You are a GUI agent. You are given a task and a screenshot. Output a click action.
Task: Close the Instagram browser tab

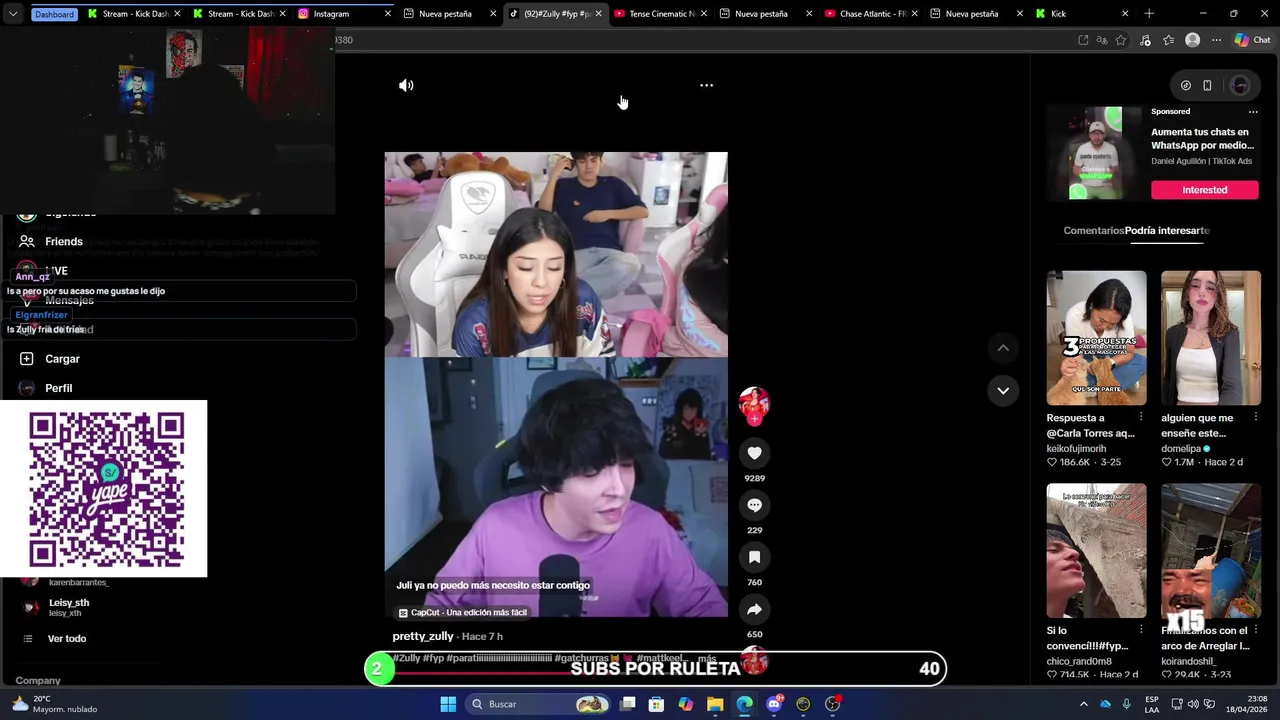[387, 14]
